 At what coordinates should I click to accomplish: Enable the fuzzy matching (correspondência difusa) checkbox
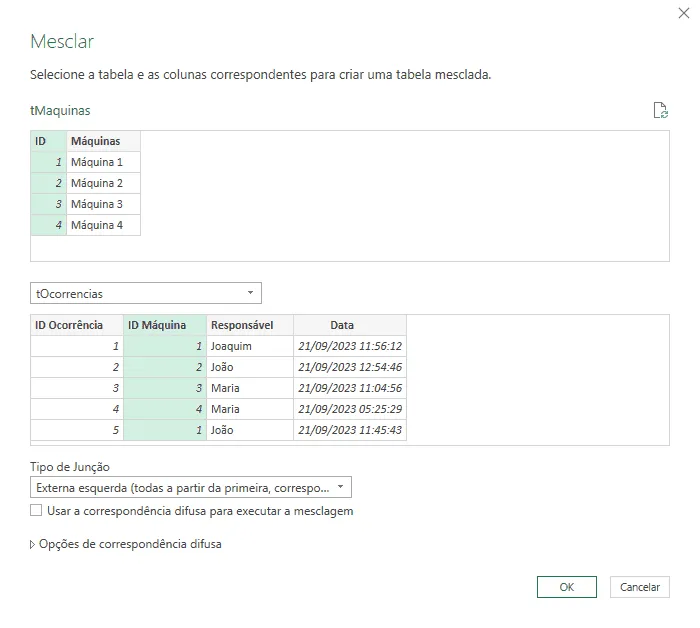pos(36,510)
